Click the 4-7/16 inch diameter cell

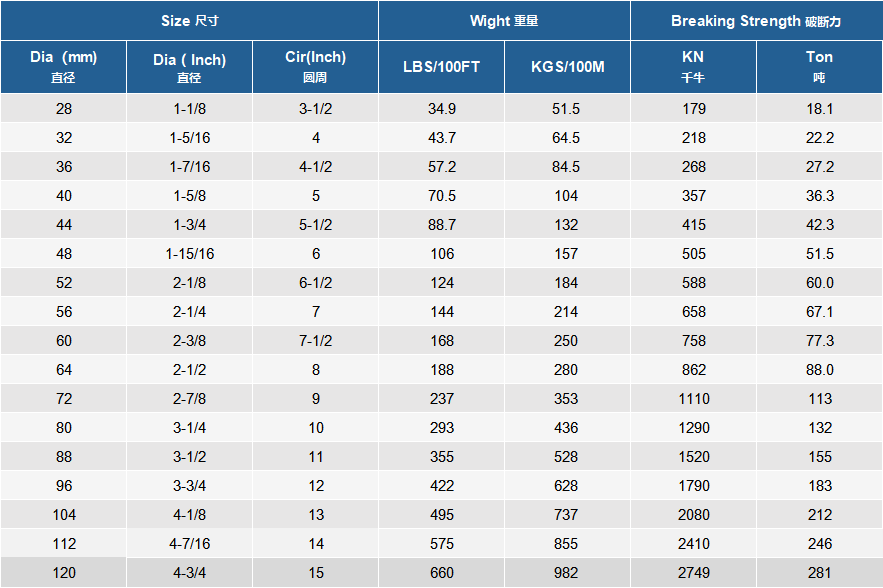(189, 544)
